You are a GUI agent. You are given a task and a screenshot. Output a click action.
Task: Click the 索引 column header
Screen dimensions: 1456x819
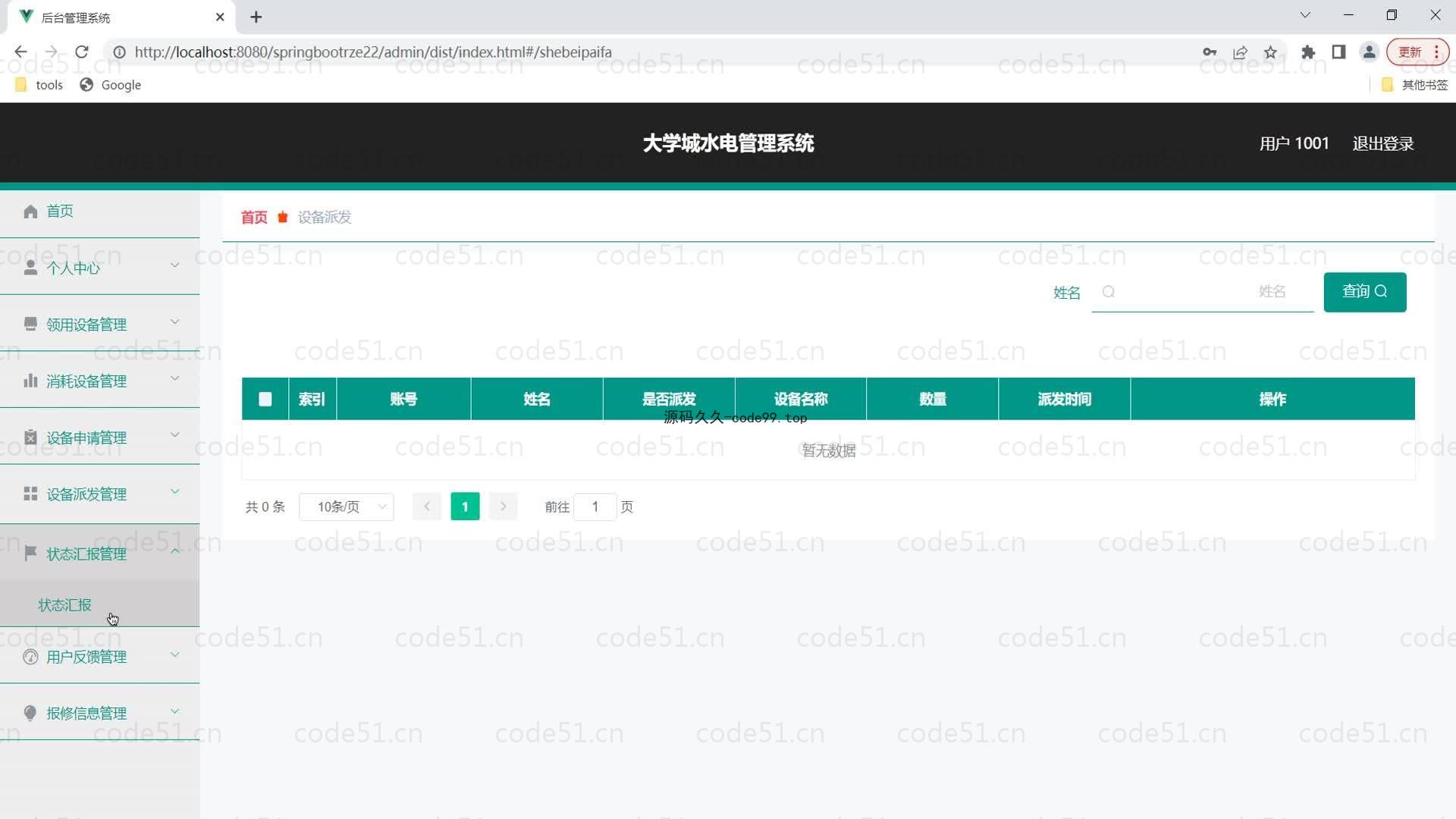click(x=312, y=399)
